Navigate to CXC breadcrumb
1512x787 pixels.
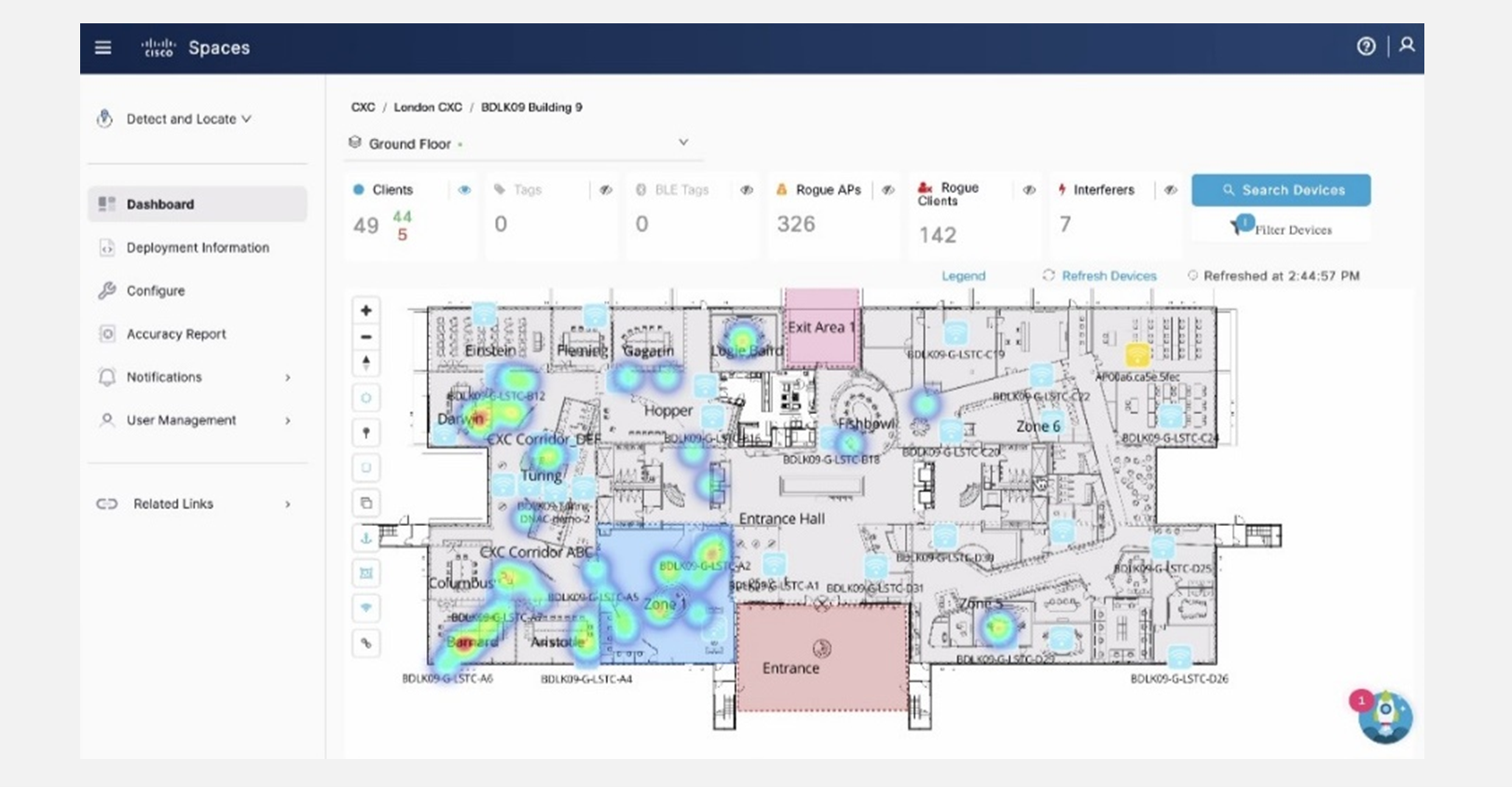tap(363, 107)
